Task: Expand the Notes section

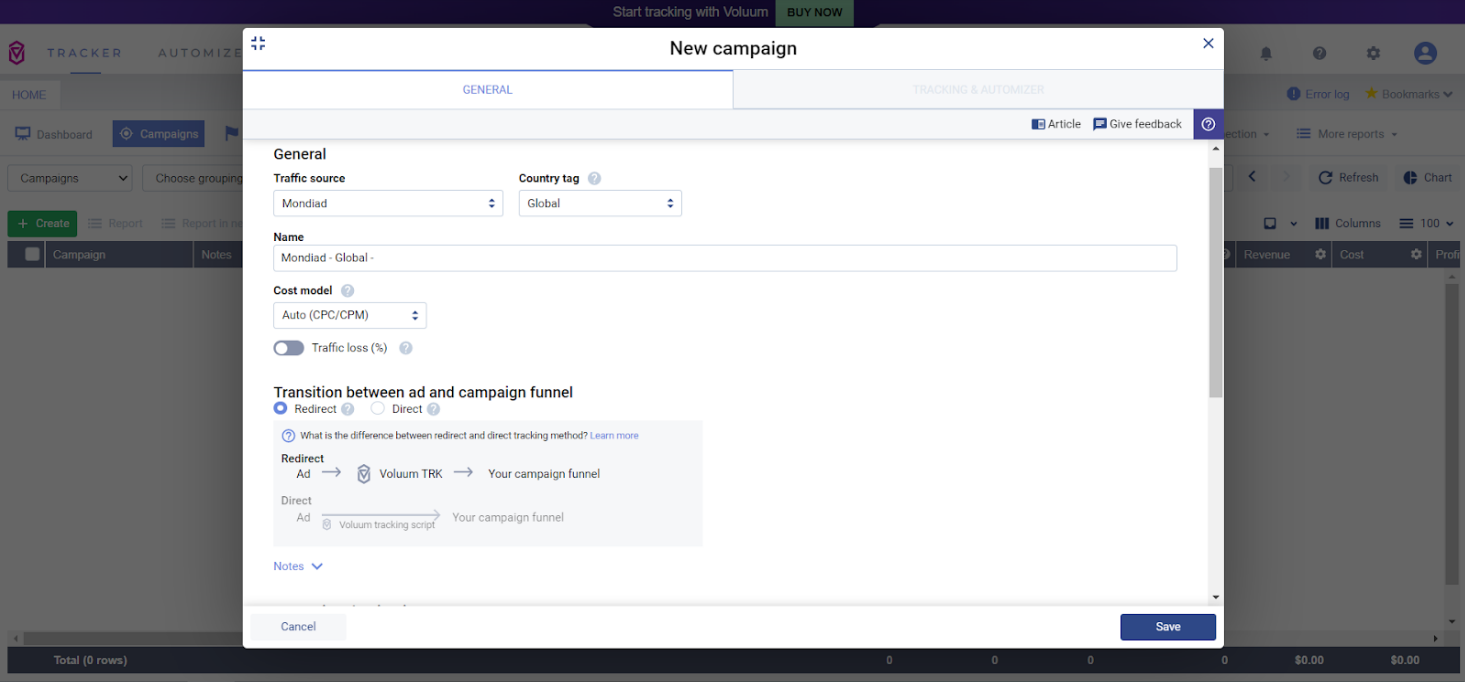Action: [298, 566]
